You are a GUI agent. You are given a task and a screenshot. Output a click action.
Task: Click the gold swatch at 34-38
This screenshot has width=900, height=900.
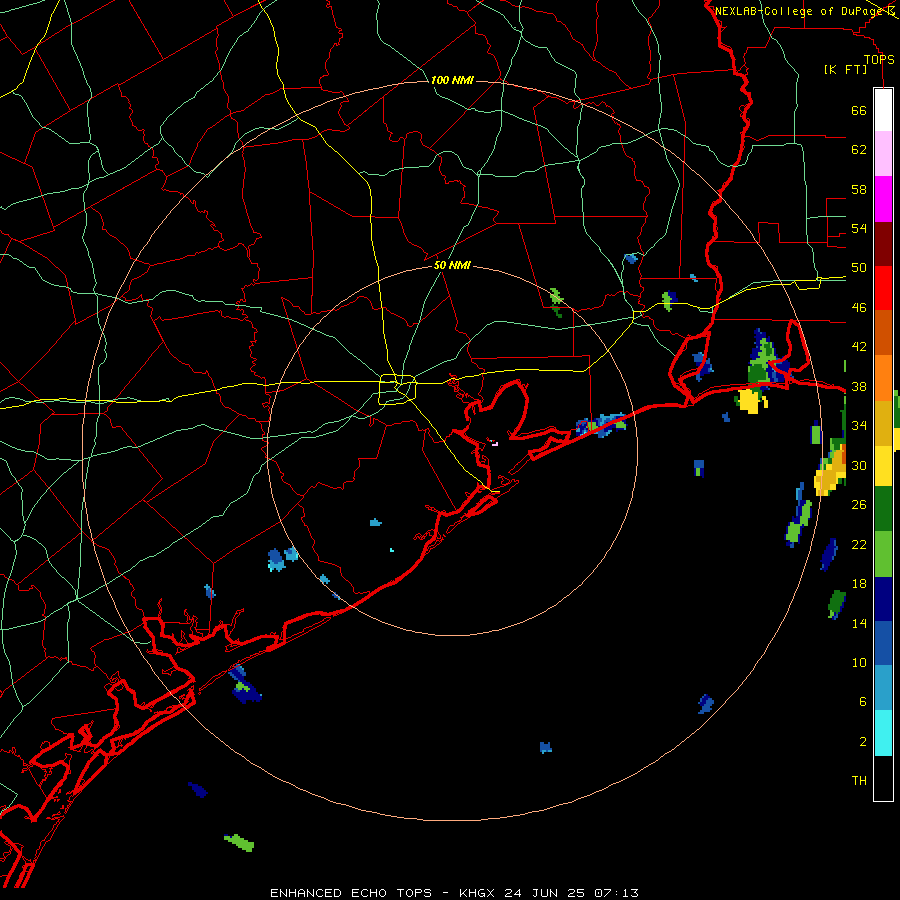883,423
